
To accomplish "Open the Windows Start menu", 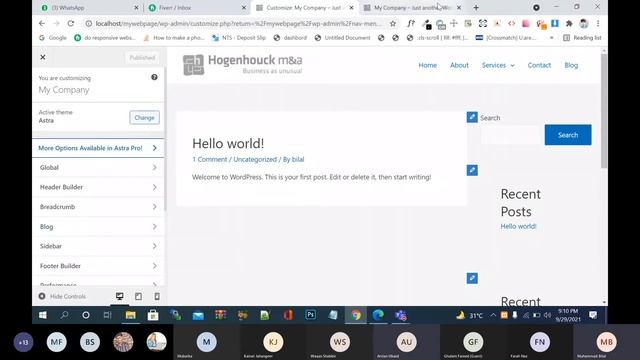I will point(42,315).
